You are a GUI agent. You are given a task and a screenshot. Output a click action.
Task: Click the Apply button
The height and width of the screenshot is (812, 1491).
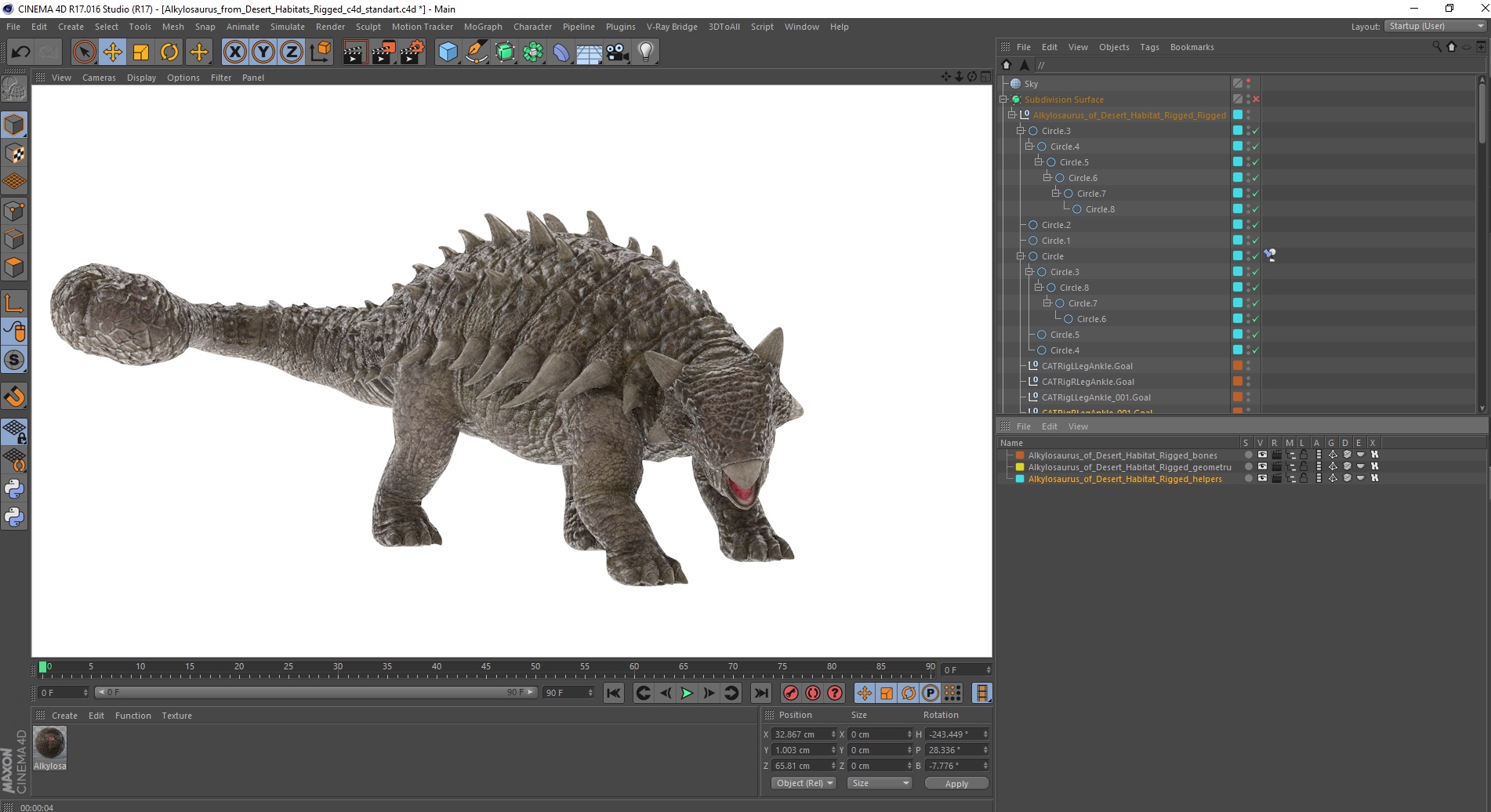[x=956, y=783]
